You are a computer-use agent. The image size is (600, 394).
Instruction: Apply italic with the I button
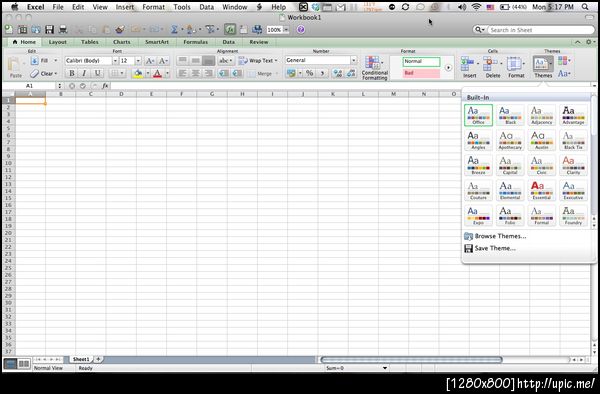(x=84, y=73)
